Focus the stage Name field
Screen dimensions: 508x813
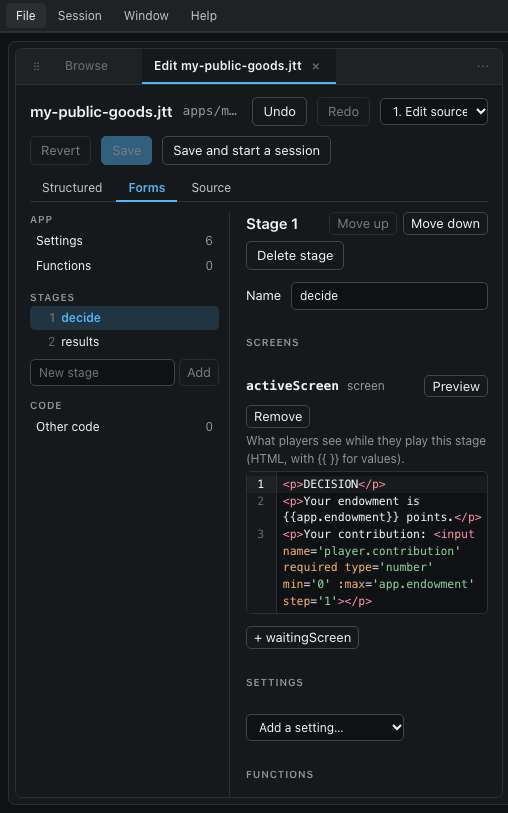point(389,296)
